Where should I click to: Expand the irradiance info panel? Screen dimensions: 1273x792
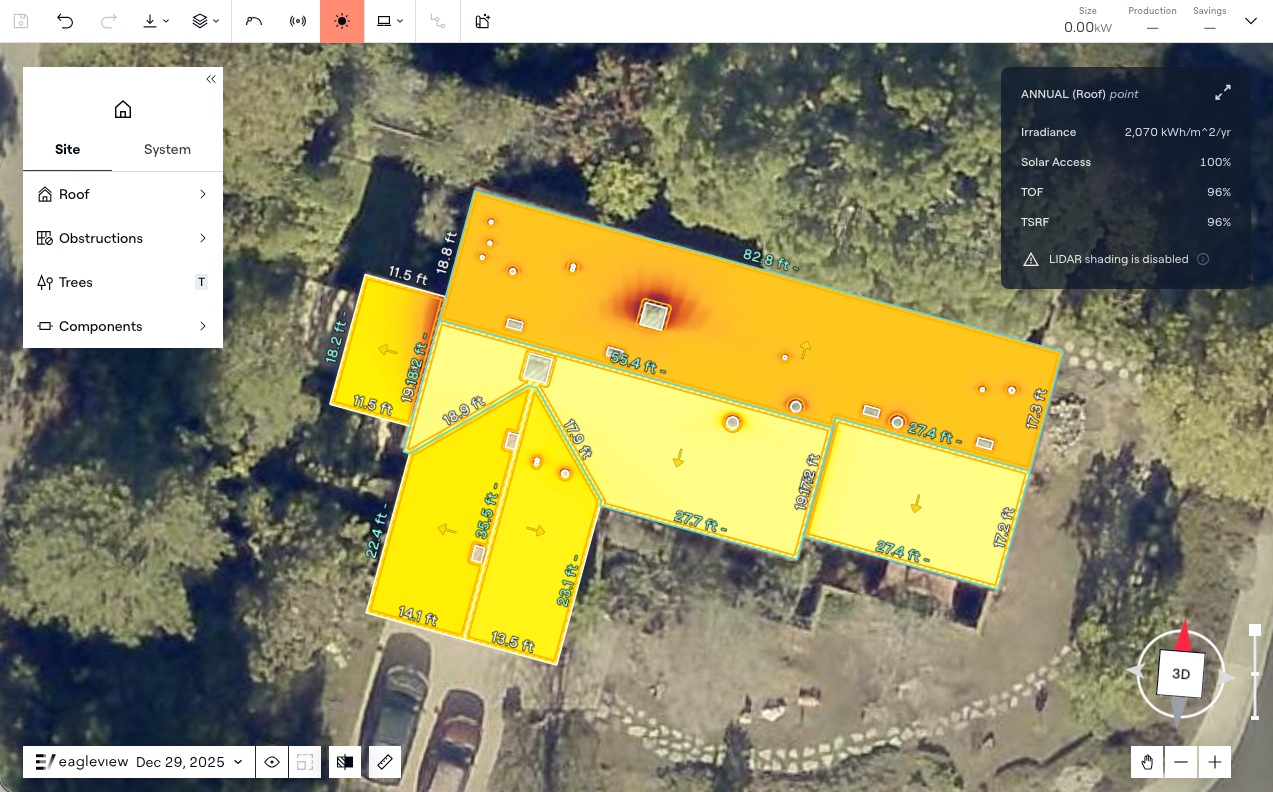tap(1222, 93)
